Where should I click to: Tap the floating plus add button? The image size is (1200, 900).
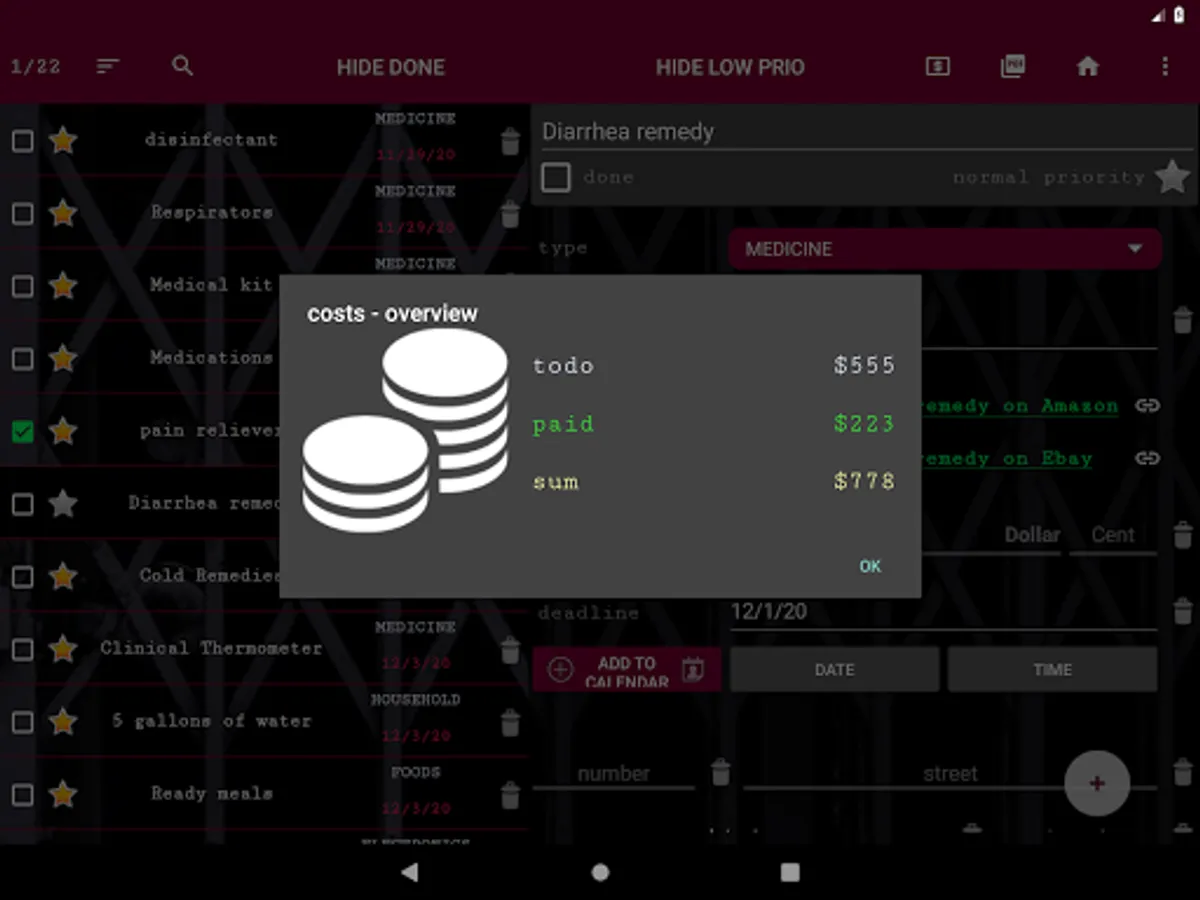point(1097,783)
